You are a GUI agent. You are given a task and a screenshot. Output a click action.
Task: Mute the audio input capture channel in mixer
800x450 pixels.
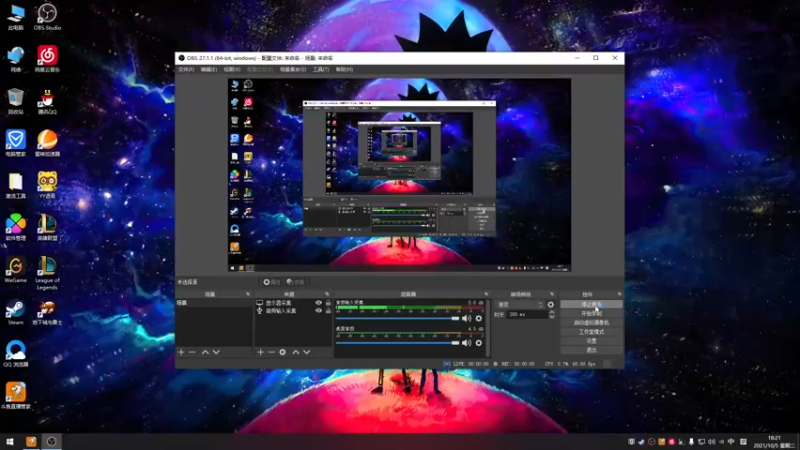tap(466, 318)
